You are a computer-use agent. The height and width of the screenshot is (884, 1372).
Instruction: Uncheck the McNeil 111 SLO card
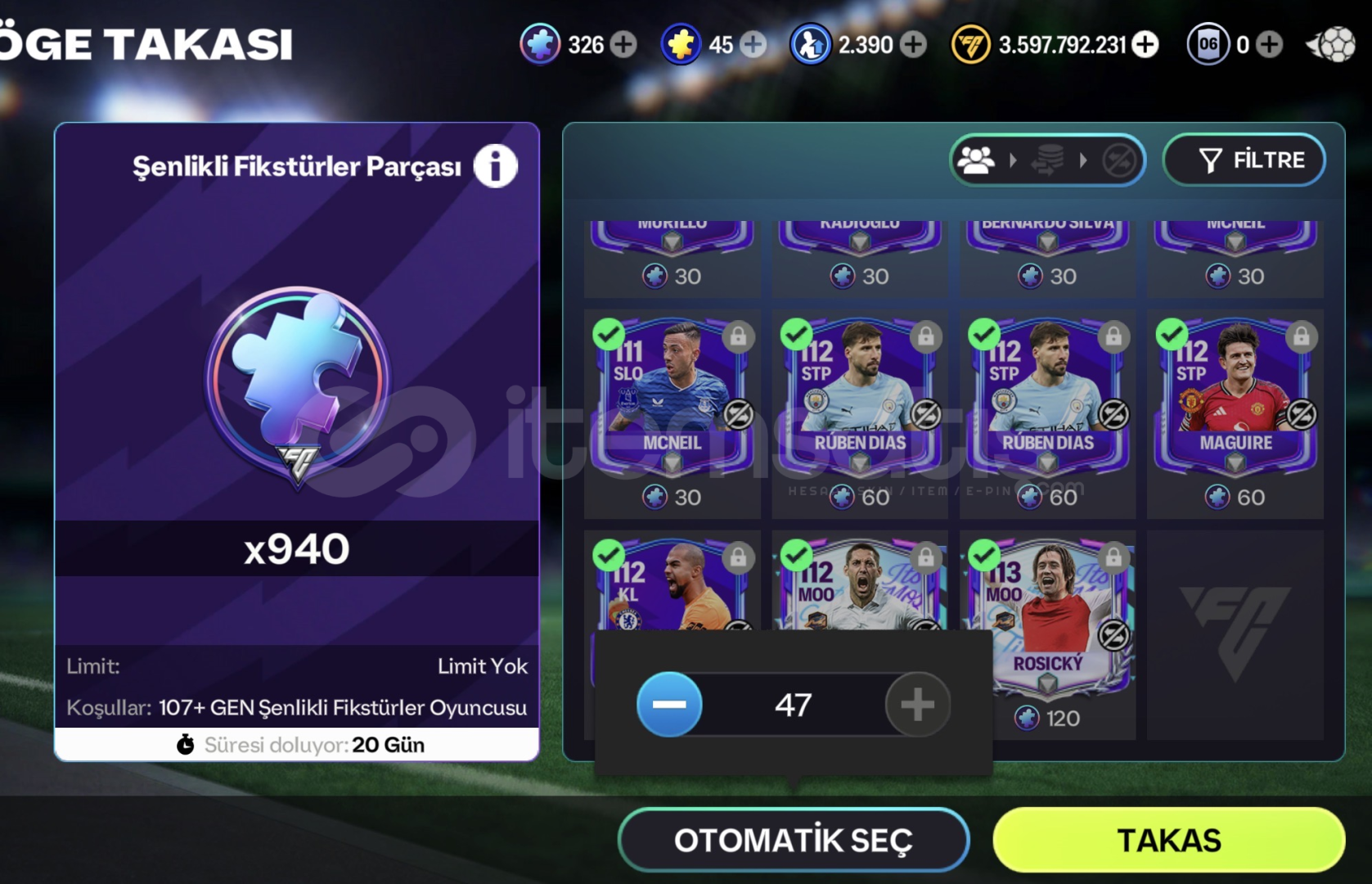[x=608, y=335]
